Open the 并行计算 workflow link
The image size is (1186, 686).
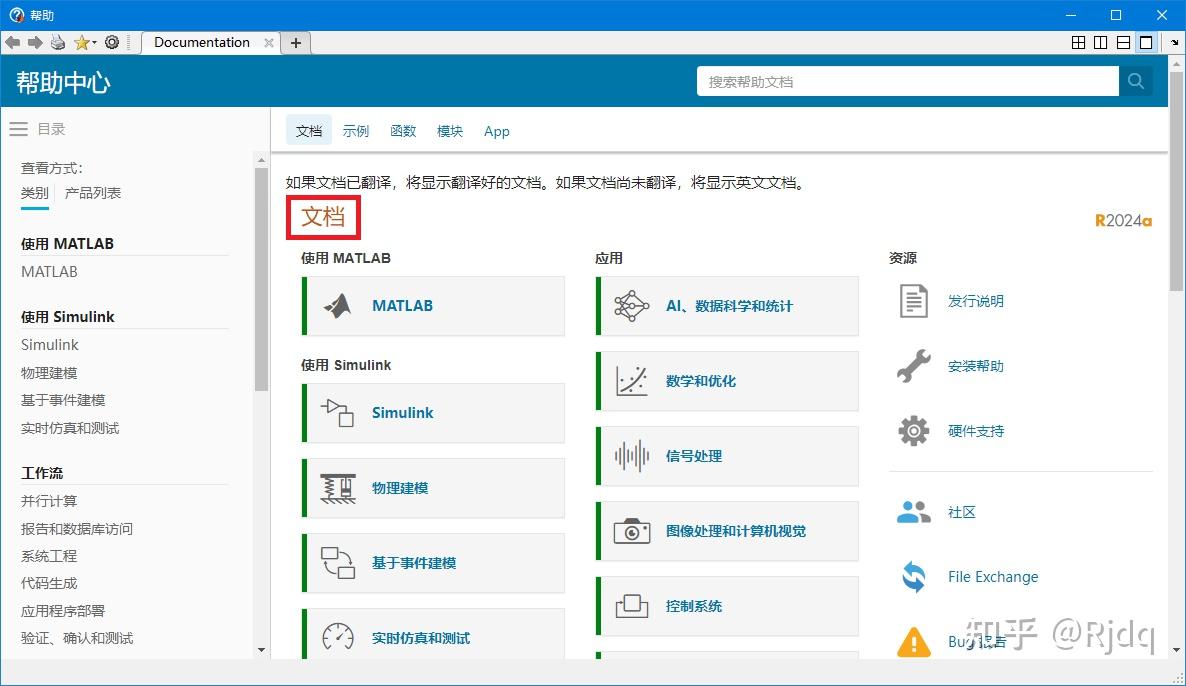pyautogui.click(x=47, y=500)
